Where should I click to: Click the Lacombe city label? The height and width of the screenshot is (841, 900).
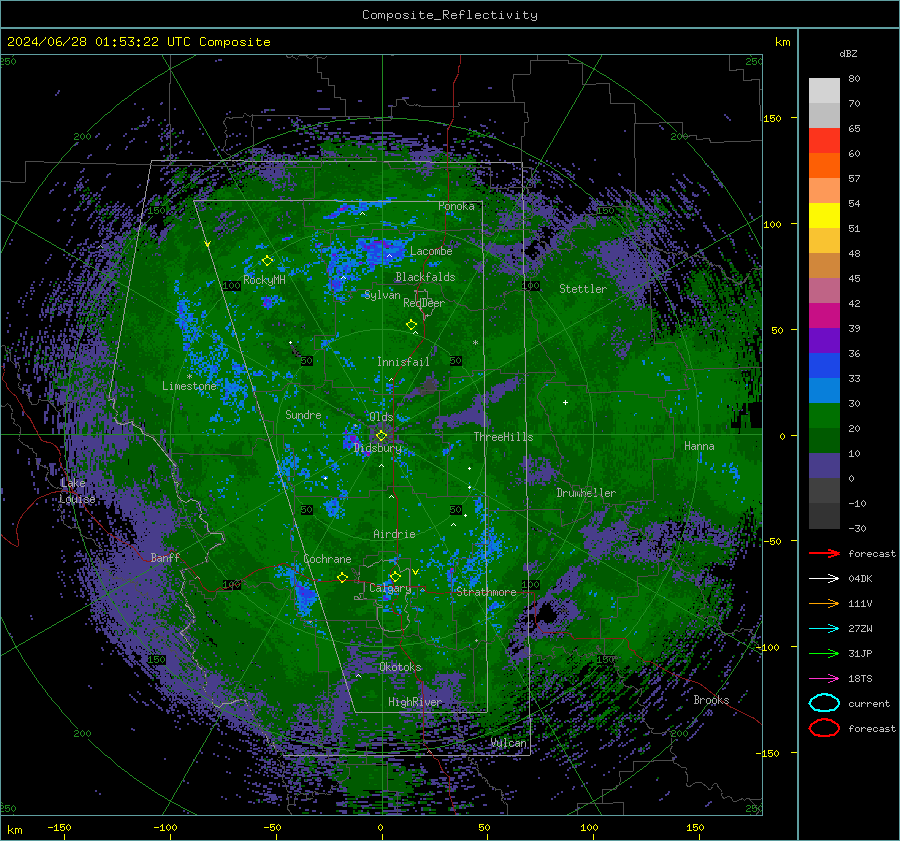(431, 251)
